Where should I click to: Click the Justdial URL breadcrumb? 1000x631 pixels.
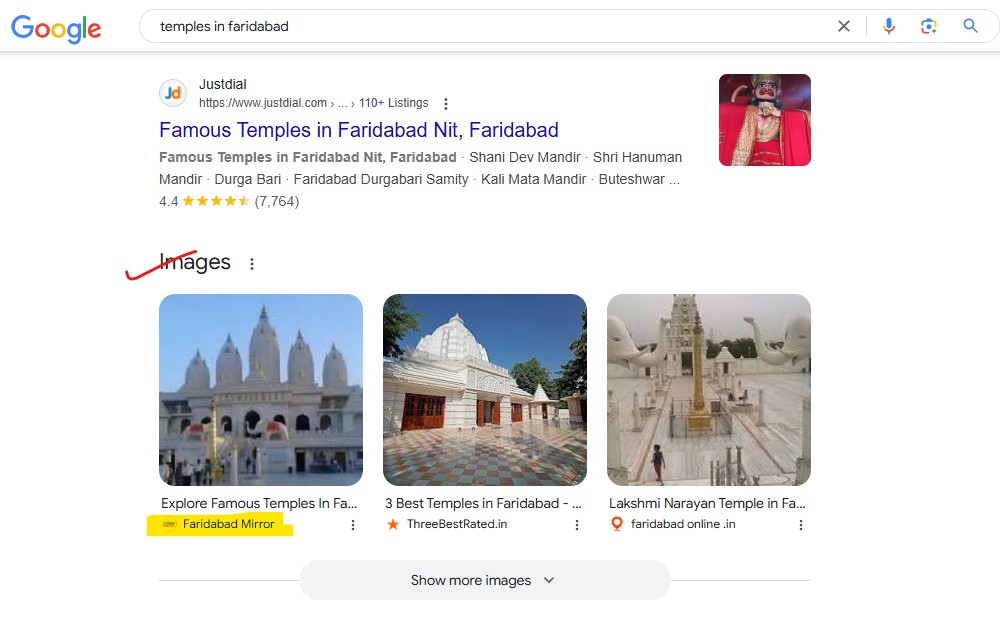click(300, 103)
